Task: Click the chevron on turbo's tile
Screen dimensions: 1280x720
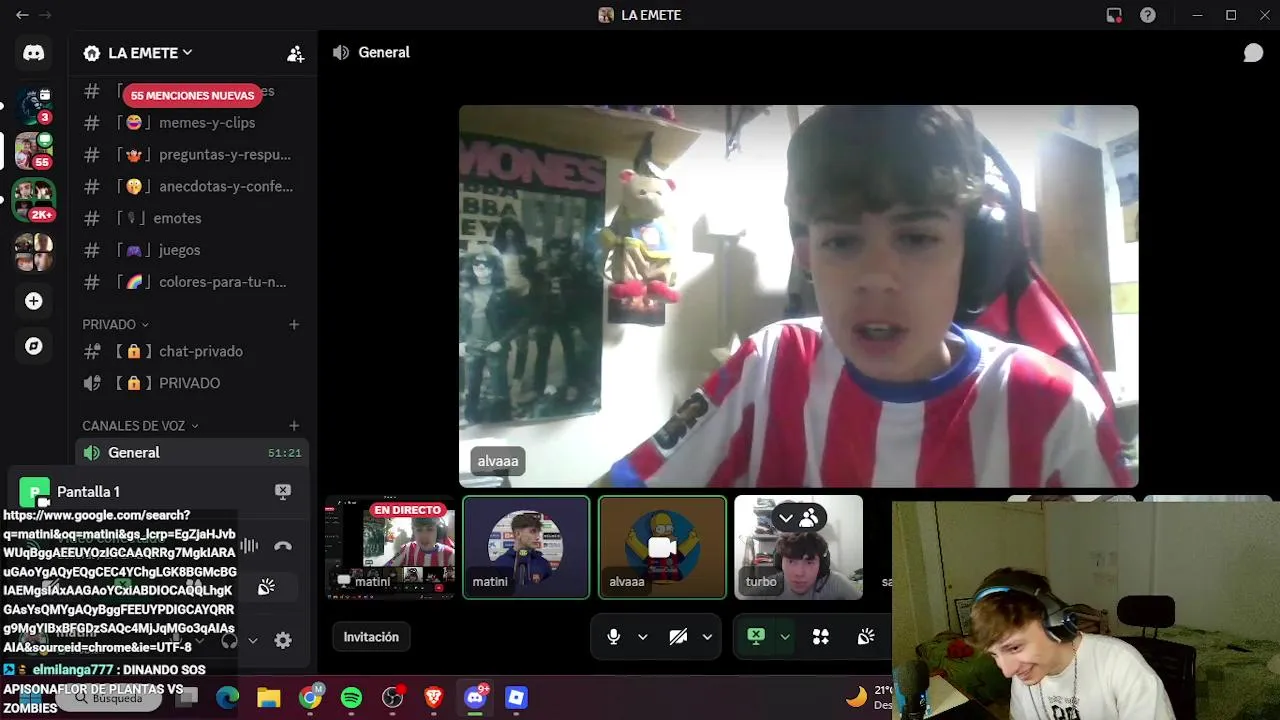Action: (x=786, y=518)
